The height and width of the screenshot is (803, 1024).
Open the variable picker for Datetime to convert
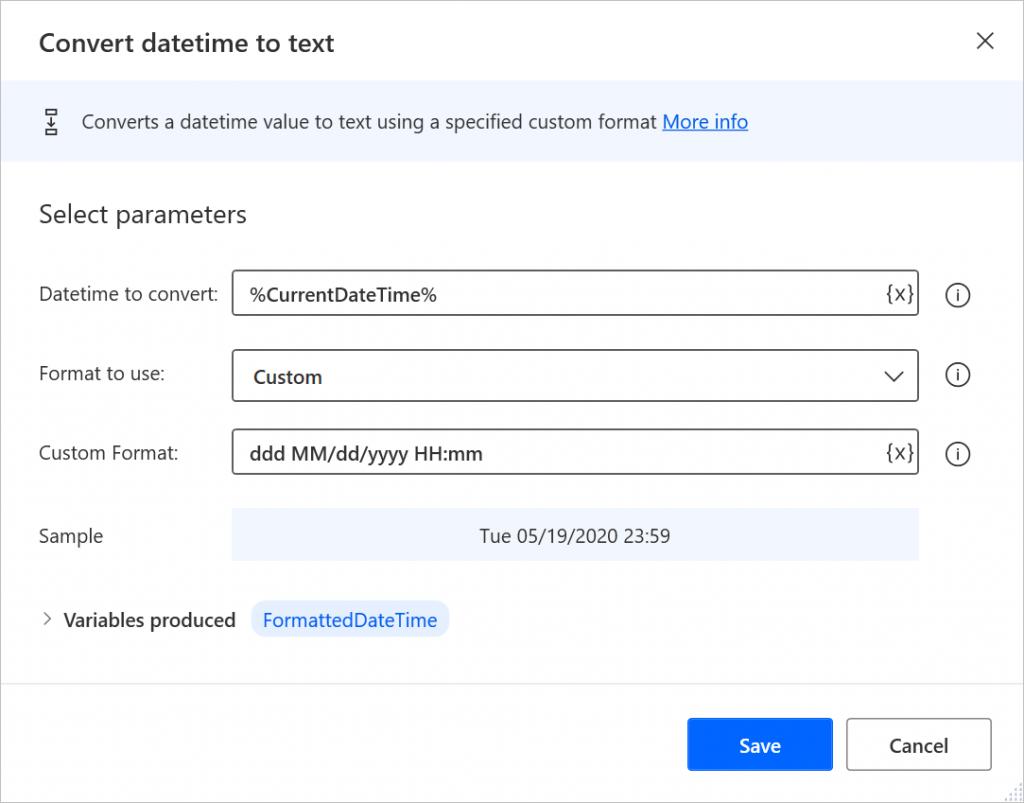899,294
